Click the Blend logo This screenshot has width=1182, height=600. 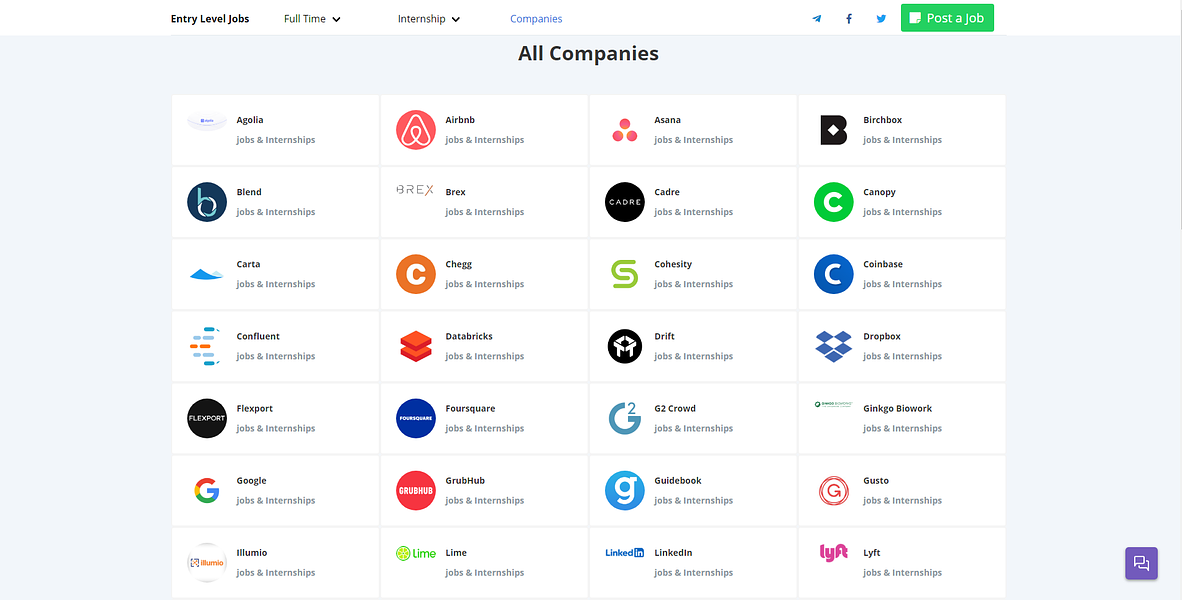click(207, 202)
